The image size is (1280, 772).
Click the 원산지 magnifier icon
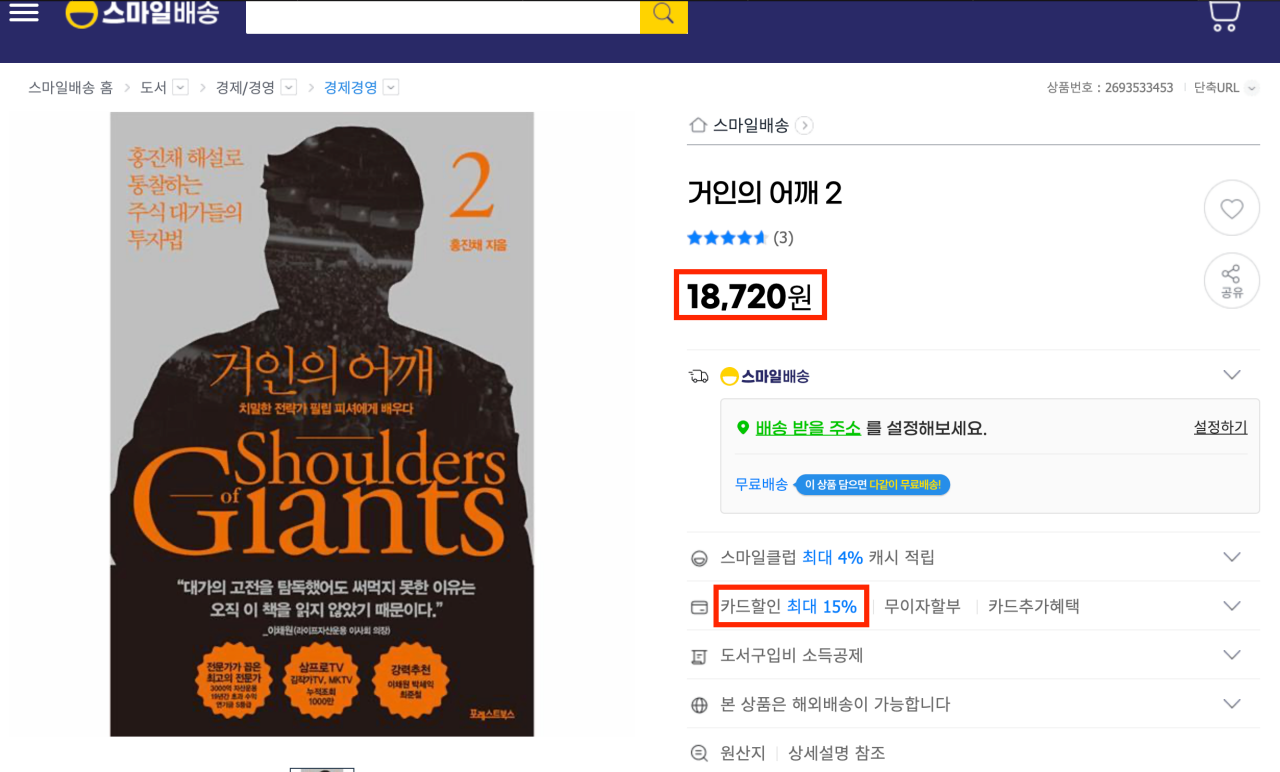[x=699, y=754]
